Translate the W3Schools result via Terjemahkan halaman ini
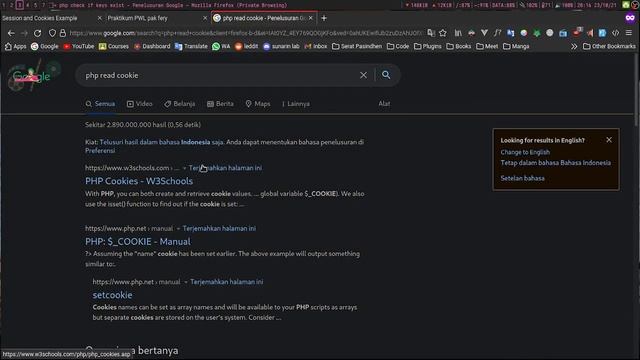The image size is (640, 360). pos(225,168)
